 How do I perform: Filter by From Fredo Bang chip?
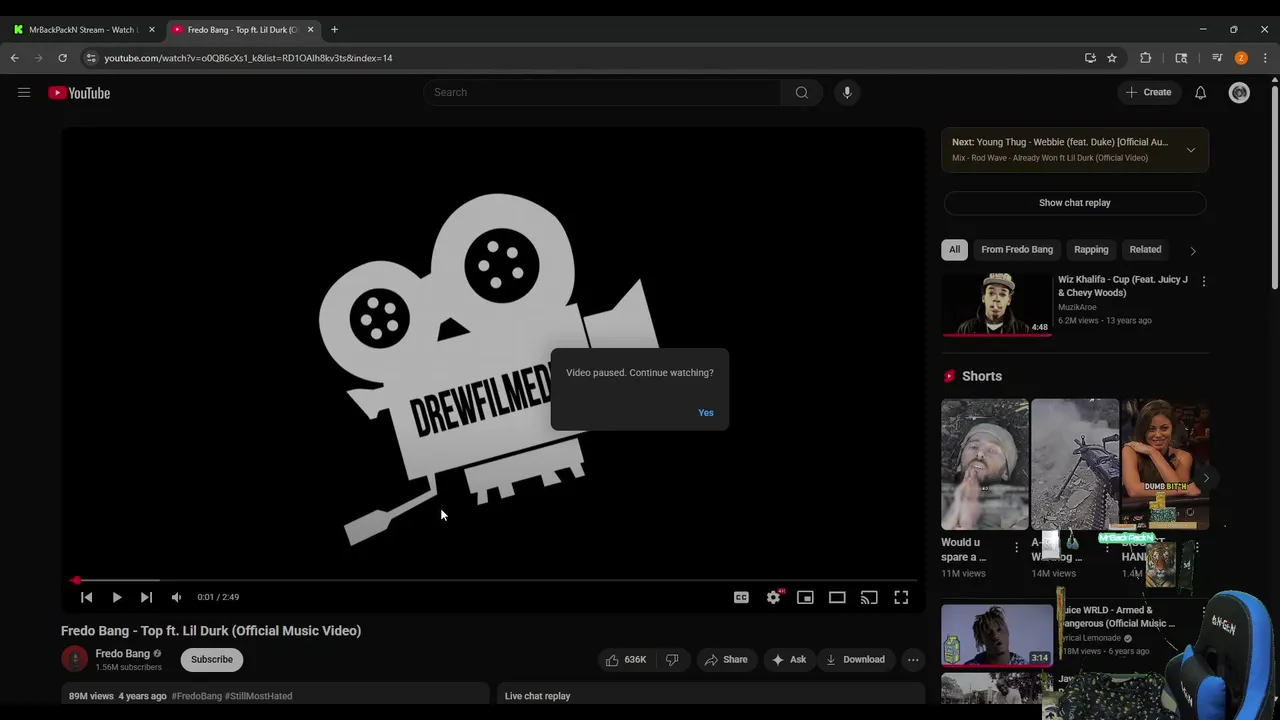[x=1017, y=250]
